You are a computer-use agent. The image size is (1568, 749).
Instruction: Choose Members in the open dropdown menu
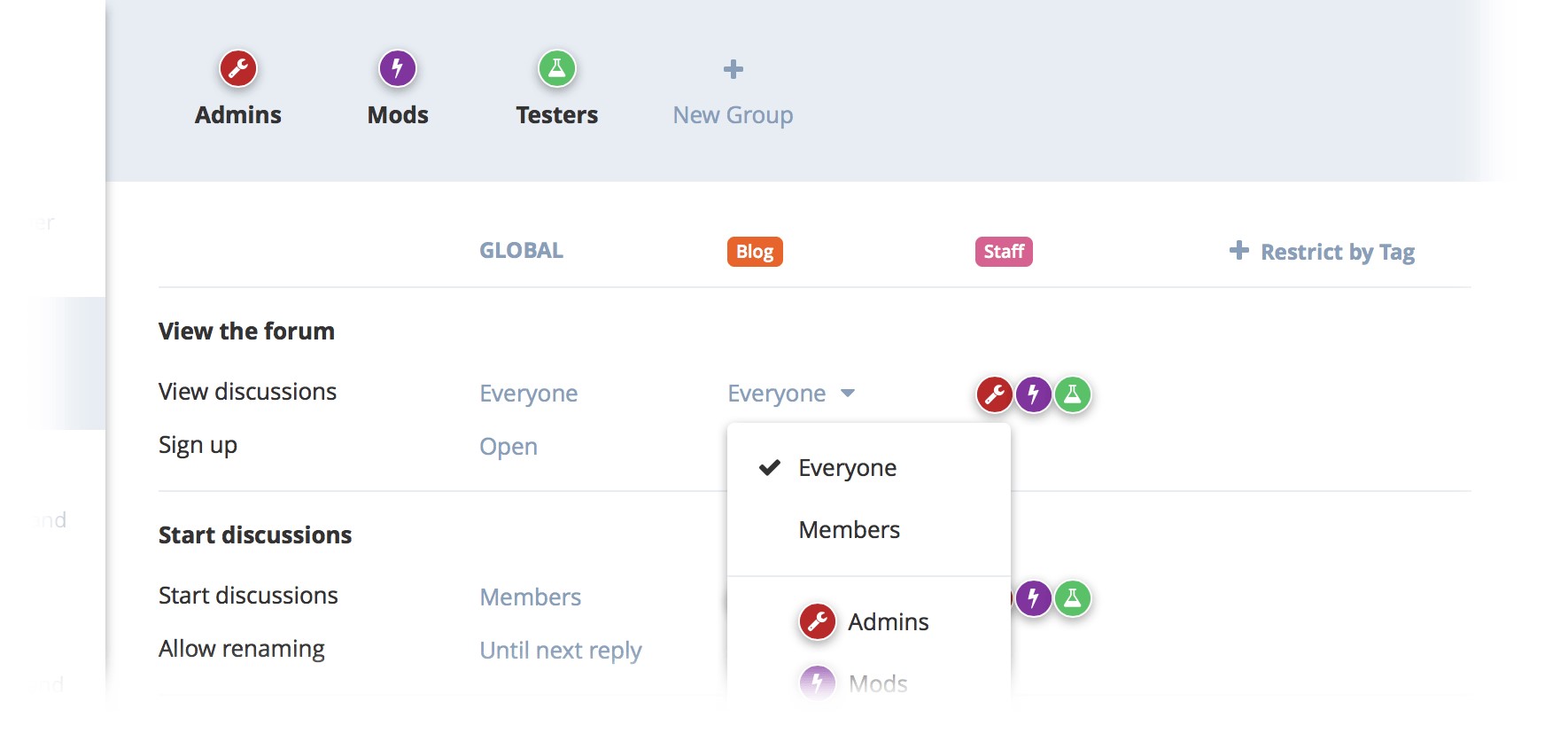849,530
